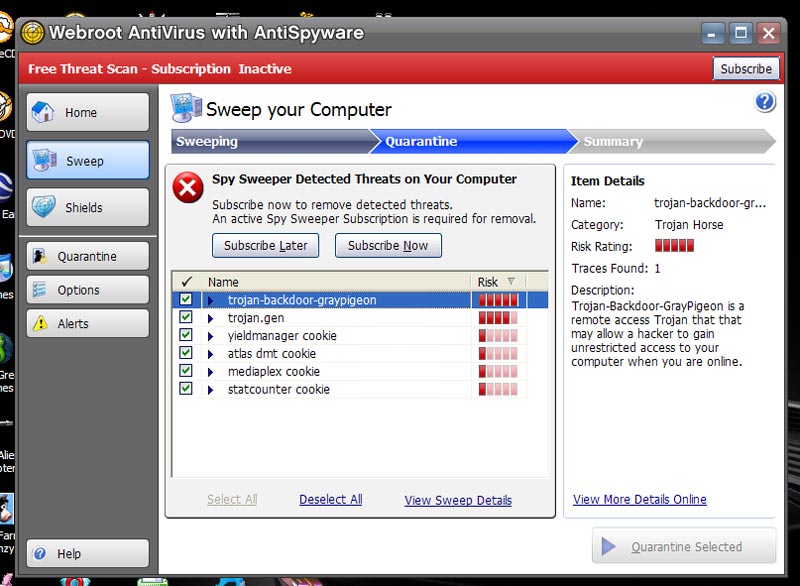Click the Shields globe icon
Image resolution: width=800 pixels, height=586 pixels.
[44, 207]
